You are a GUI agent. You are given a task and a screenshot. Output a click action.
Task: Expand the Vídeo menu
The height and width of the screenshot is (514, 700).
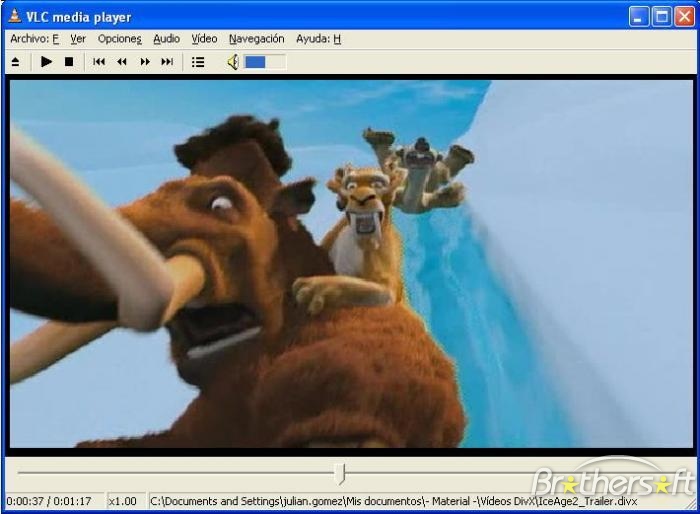(204, 39)
